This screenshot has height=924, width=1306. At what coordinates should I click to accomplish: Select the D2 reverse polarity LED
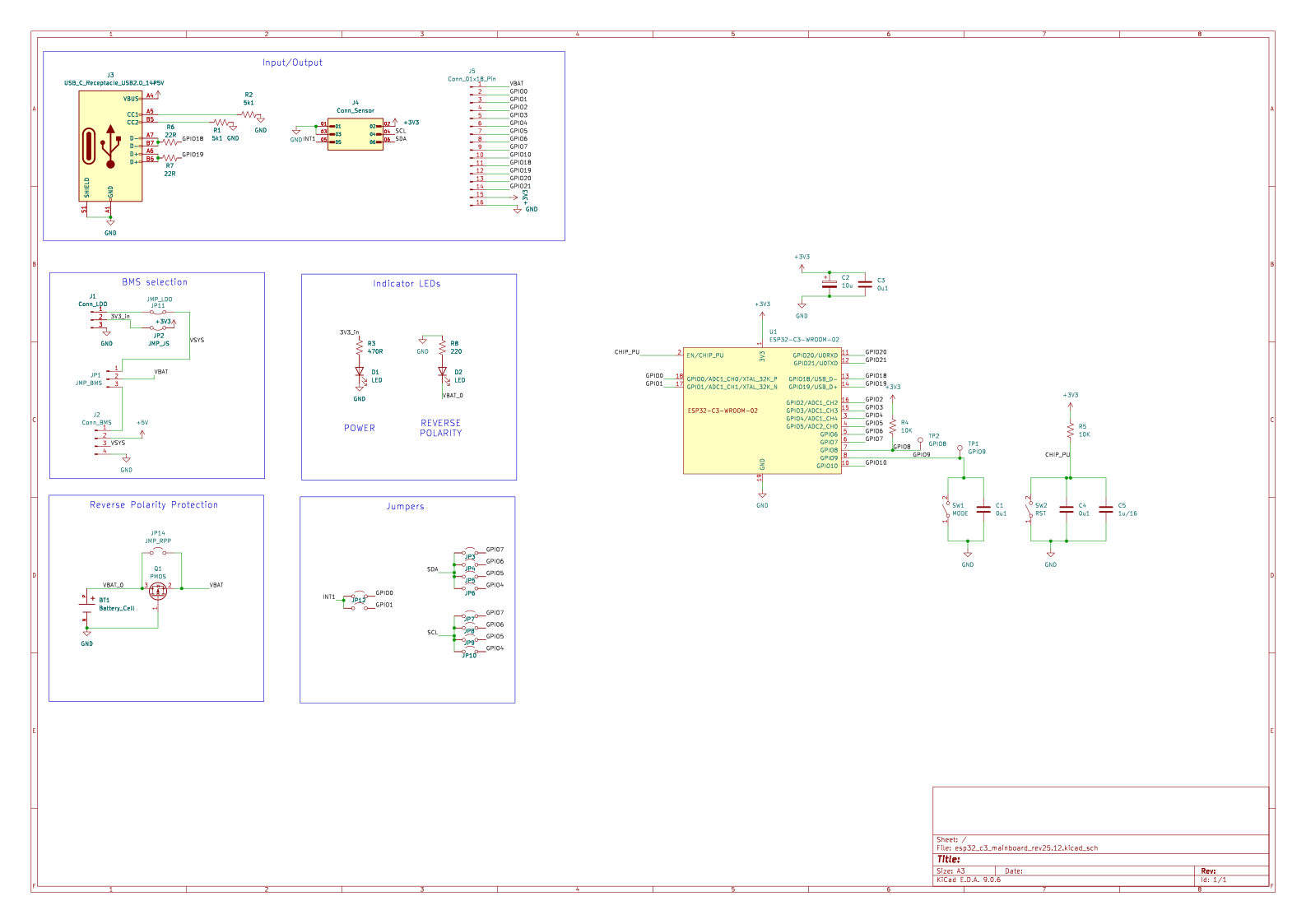pos(443,373)
